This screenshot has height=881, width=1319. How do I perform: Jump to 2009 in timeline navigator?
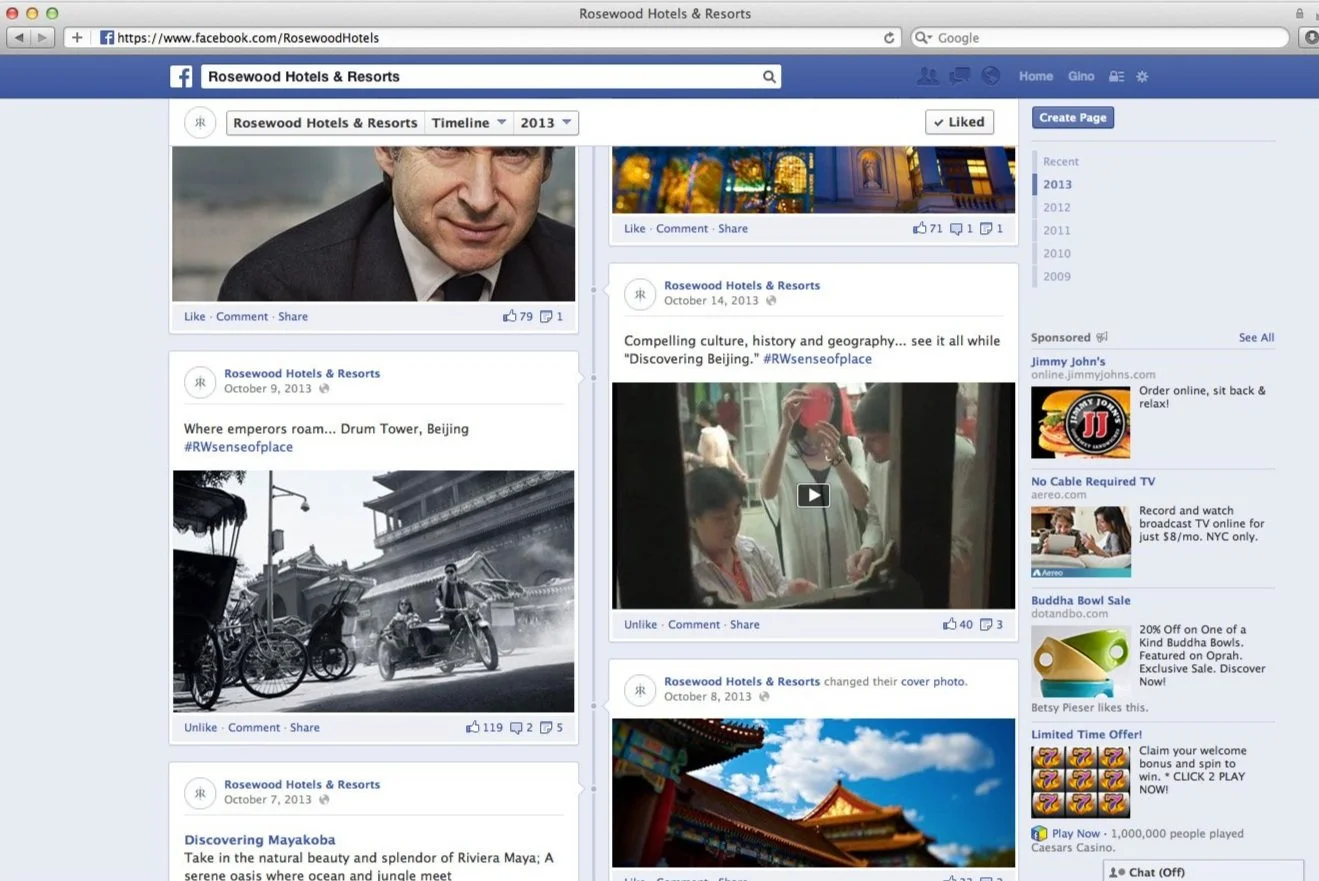(1057, 276)
